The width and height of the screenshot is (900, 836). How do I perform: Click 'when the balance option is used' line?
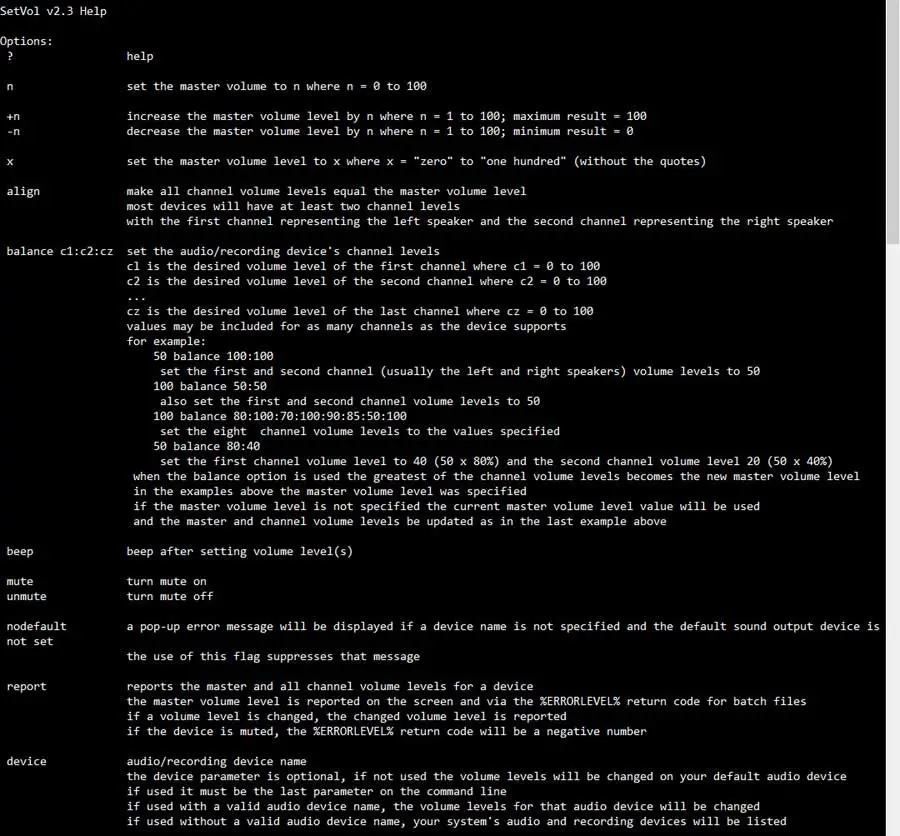point(496,476)
